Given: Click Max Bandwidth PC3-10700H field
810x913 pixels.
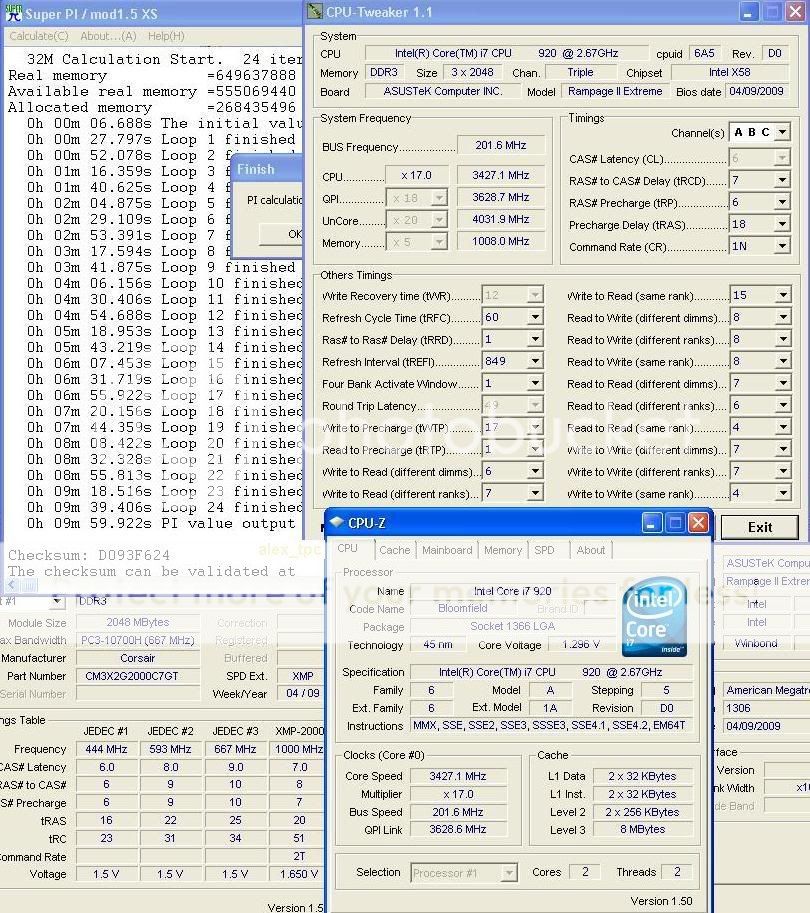Looking at the screenshot, I should point(138,640).
